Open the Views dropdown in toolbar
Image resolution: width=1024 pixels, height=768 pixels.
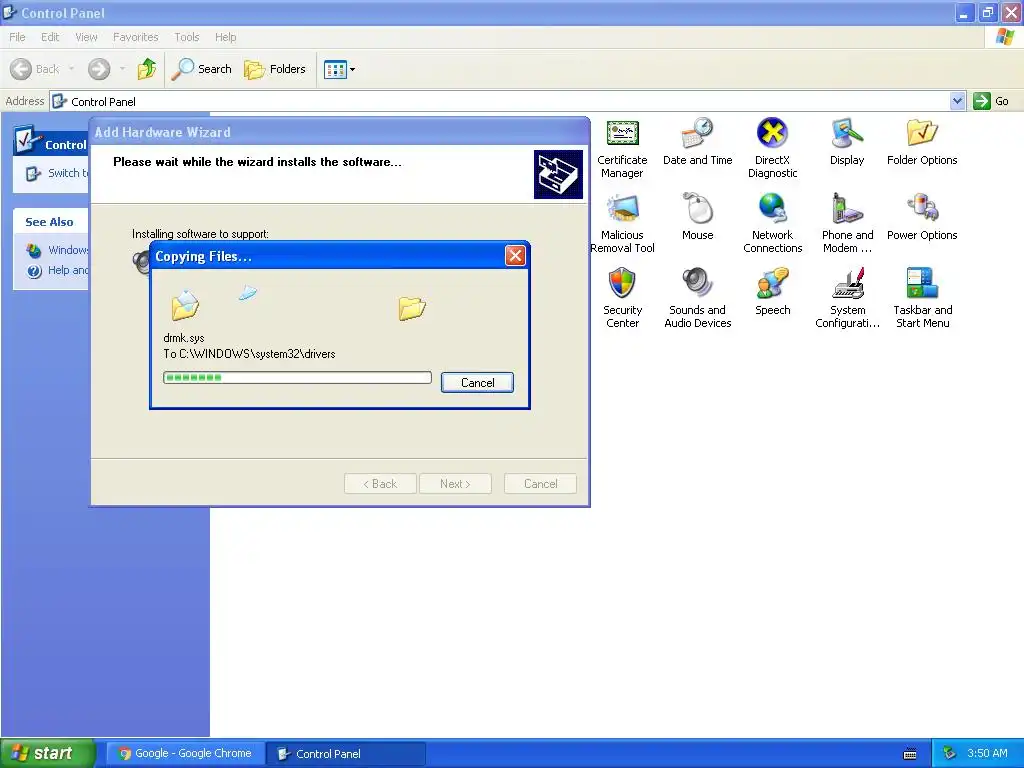tap(340, 69)
